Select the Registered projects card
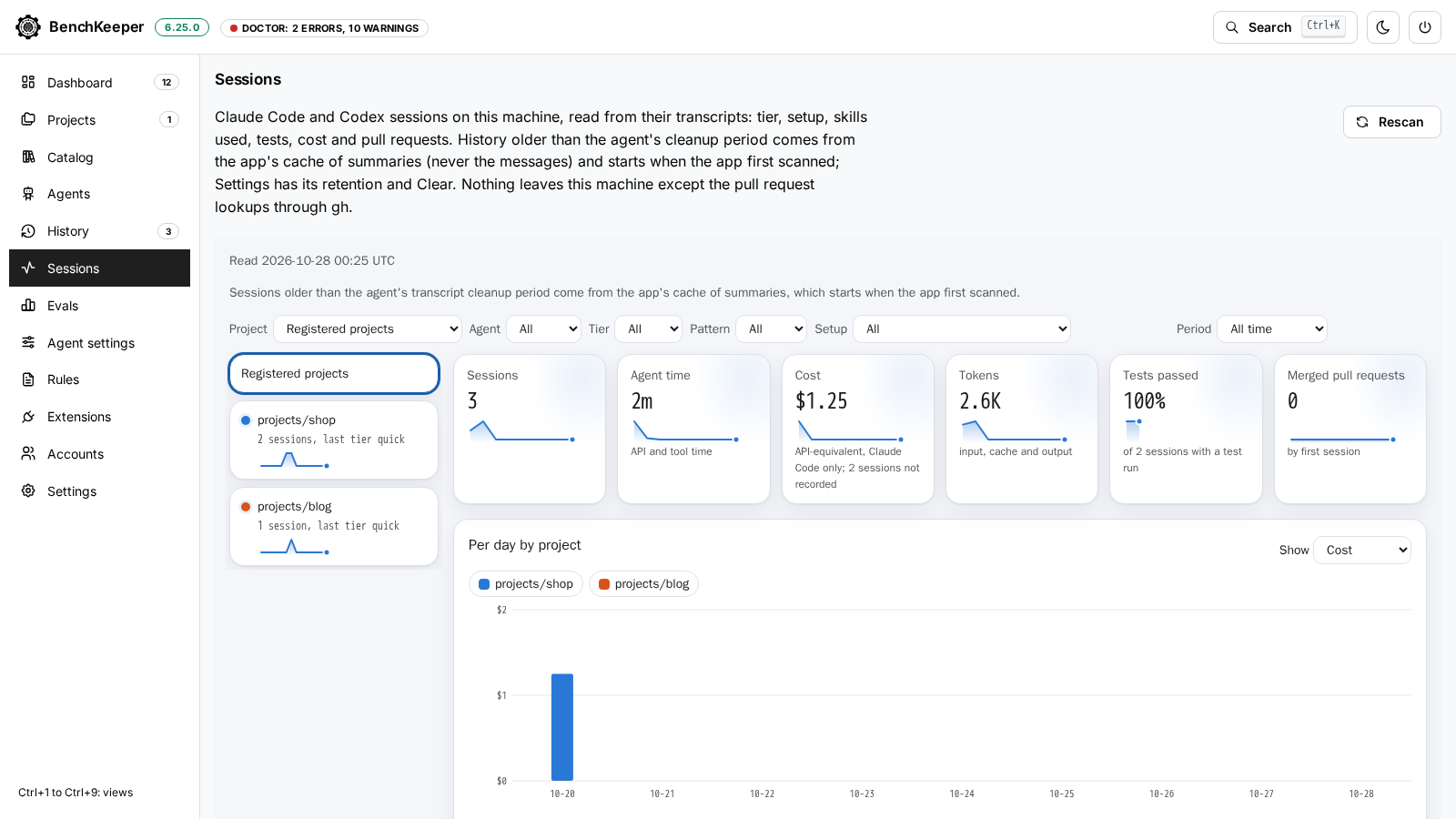Viewport: 1456px width, 819px height. coord(334,374)
